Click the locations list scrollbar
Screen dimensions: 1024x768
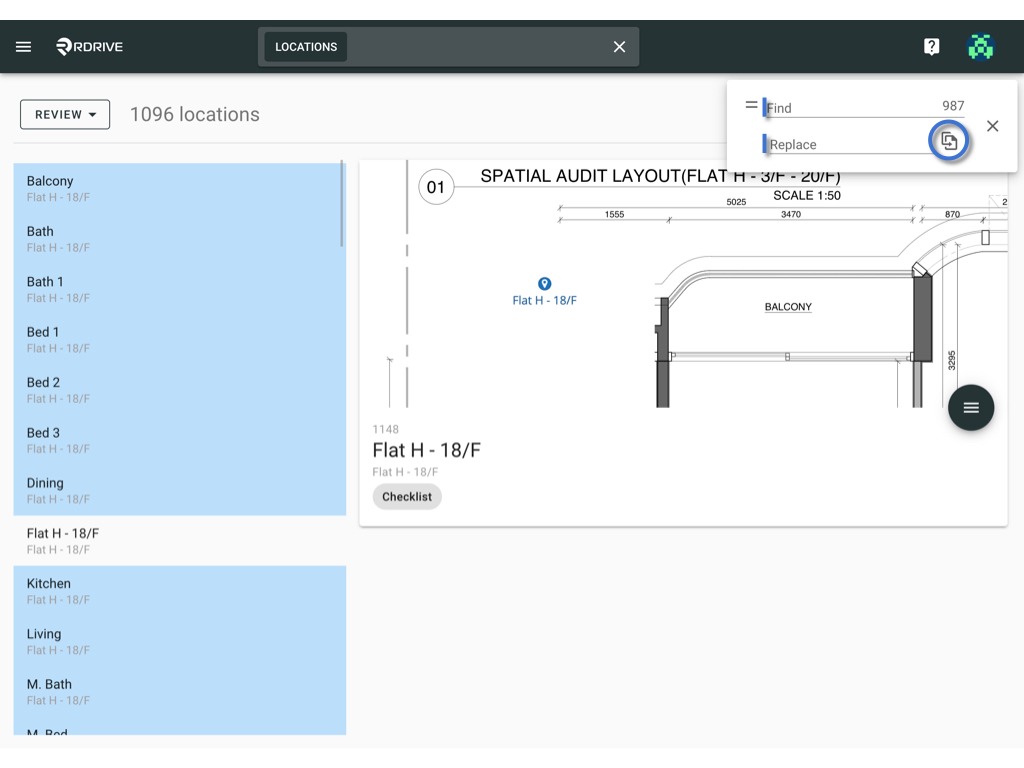342,204
